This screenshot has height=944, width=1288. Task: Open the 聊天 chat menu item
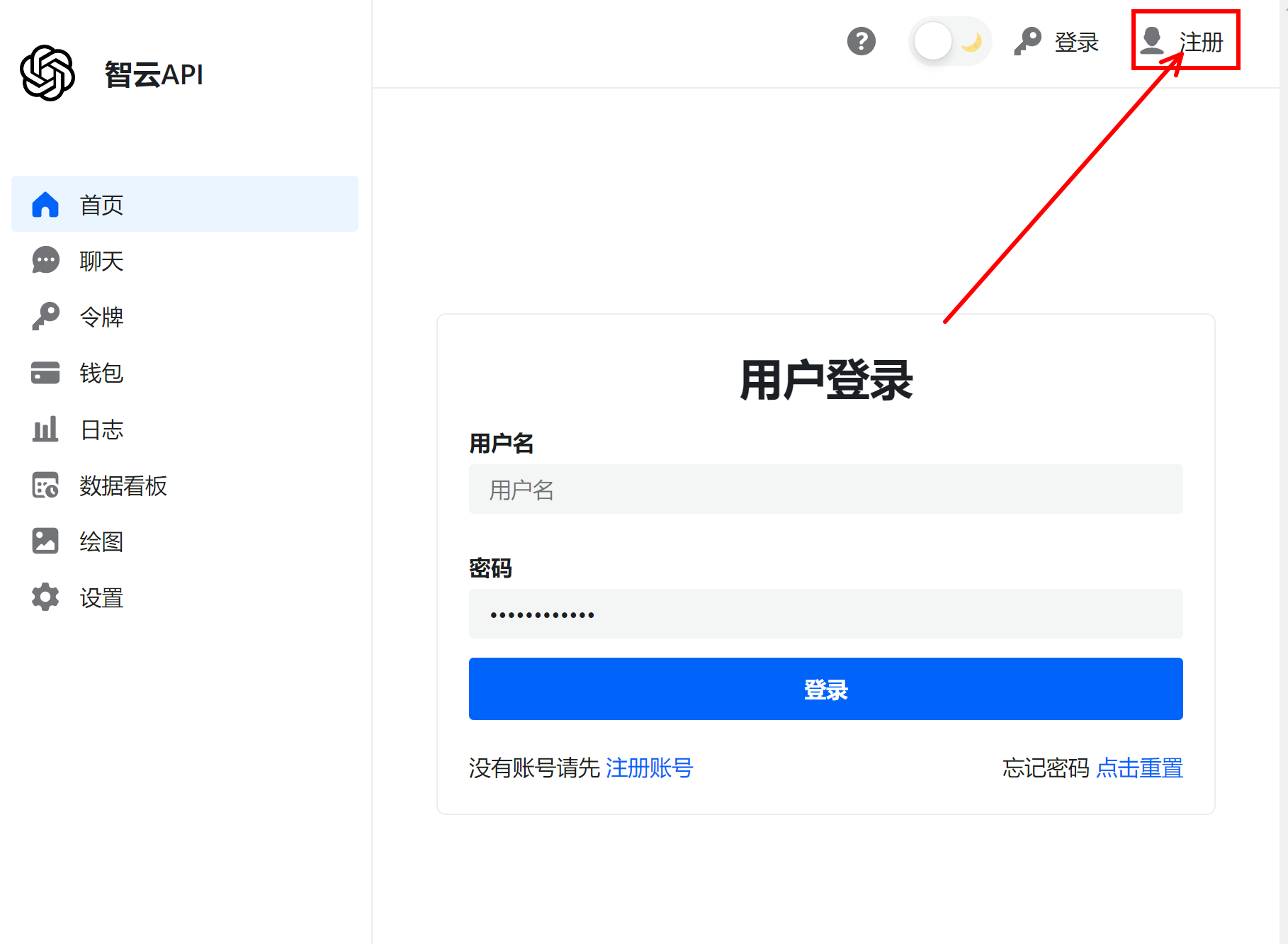click(101, 261)
